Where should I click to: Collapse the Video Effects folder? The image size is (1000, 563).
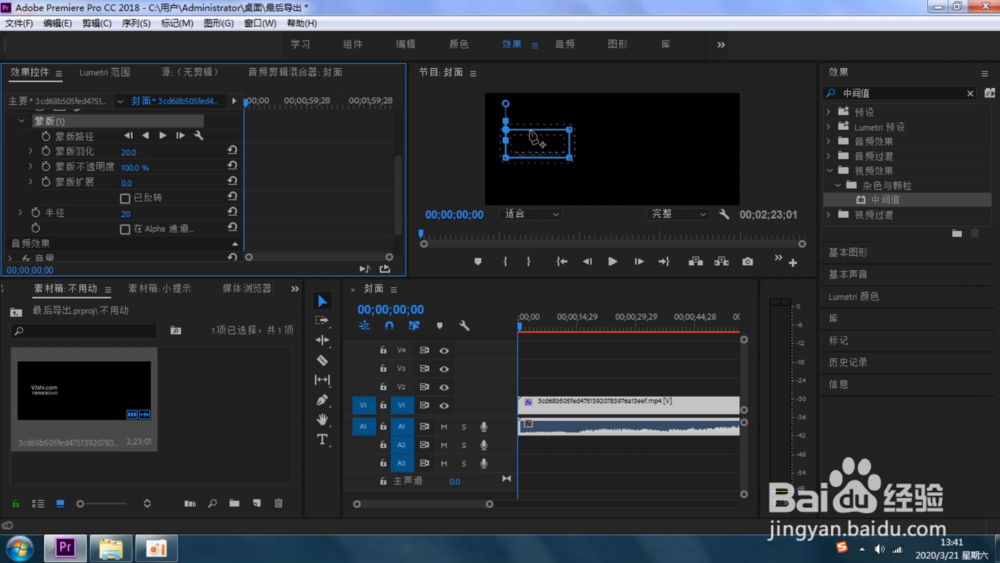point(829,170)
